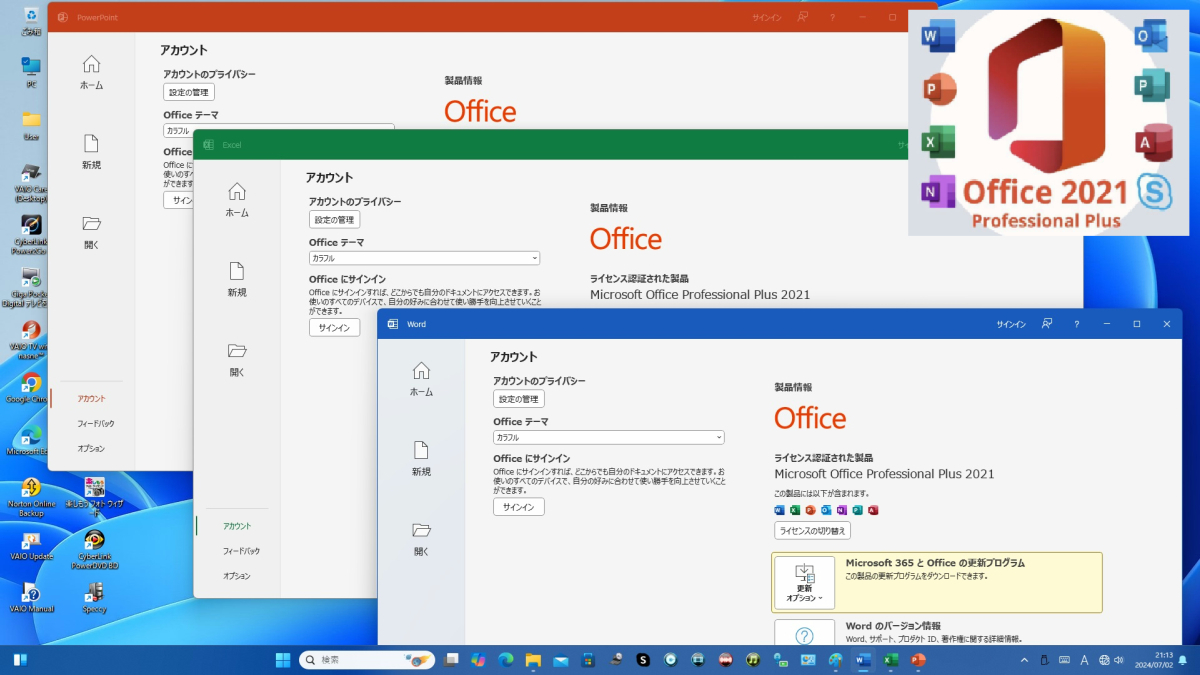Open the Update Options (更新オプション) dropdown in Word
The image size is (1200, 675).
click(x=805, y=583)
